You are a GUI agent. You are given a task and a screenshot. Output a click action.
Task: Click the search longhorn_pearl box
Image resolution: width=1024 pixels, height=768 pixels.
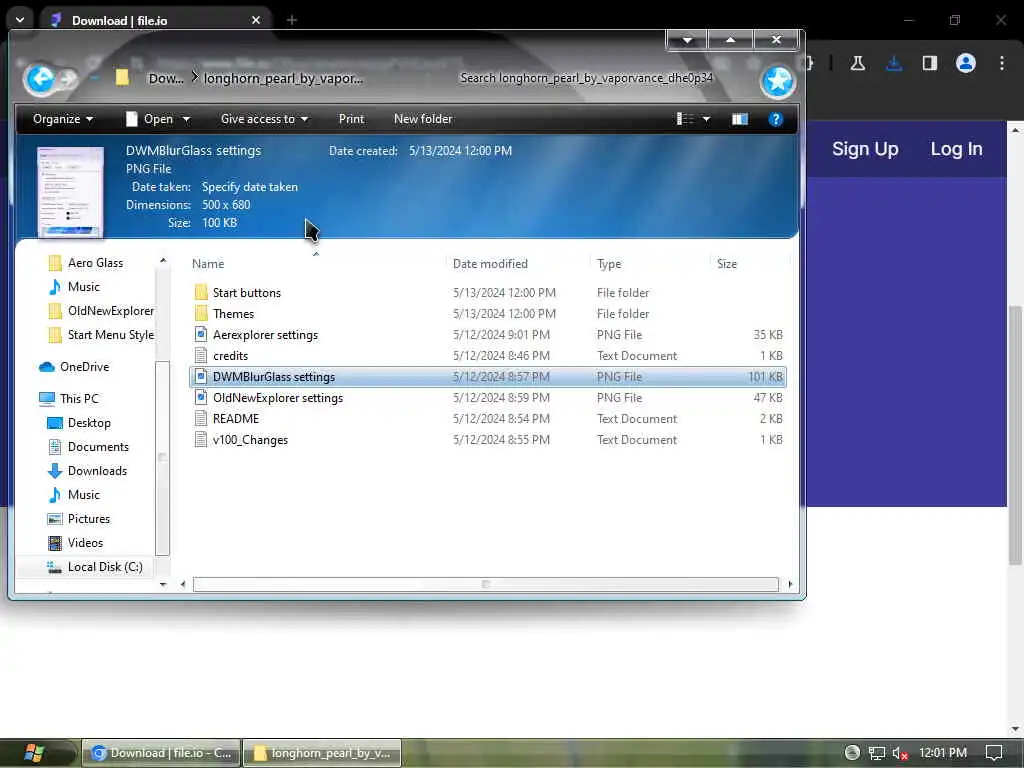coord(586,78)
